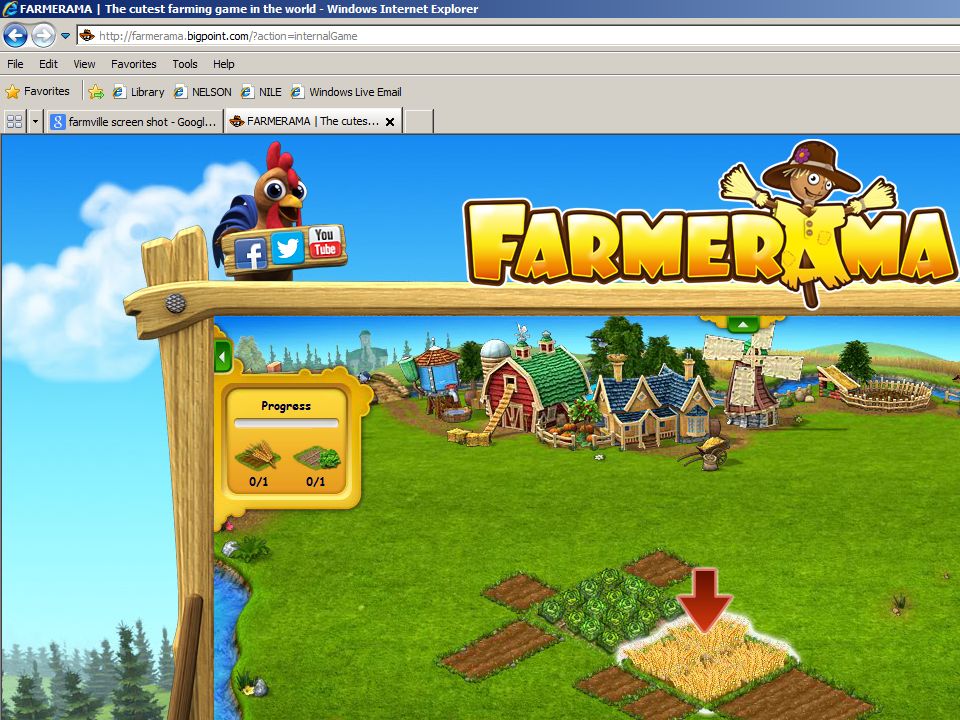The image size is (960, 720).
Task: Click the wooden wheelbarrow cart
Action: click(705, 452)
